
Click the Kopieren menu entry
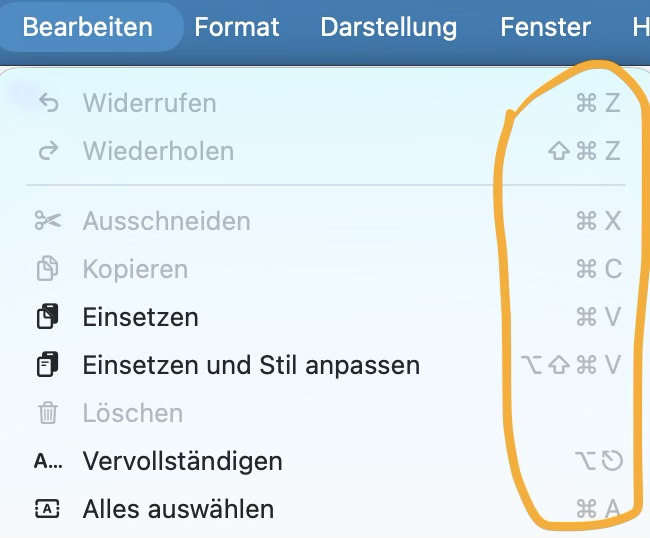(x=325, y=269)
